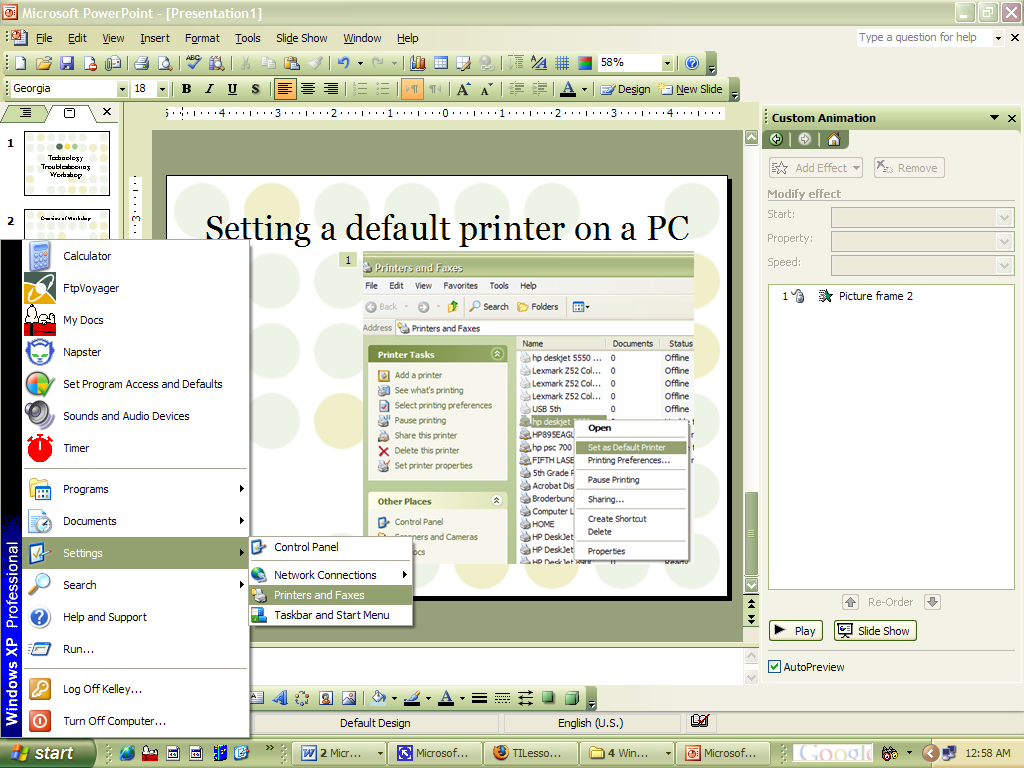Expand the Programs submenu in Start menu
This screenshot has width=1024, height=768.
[x=135, y=489]
